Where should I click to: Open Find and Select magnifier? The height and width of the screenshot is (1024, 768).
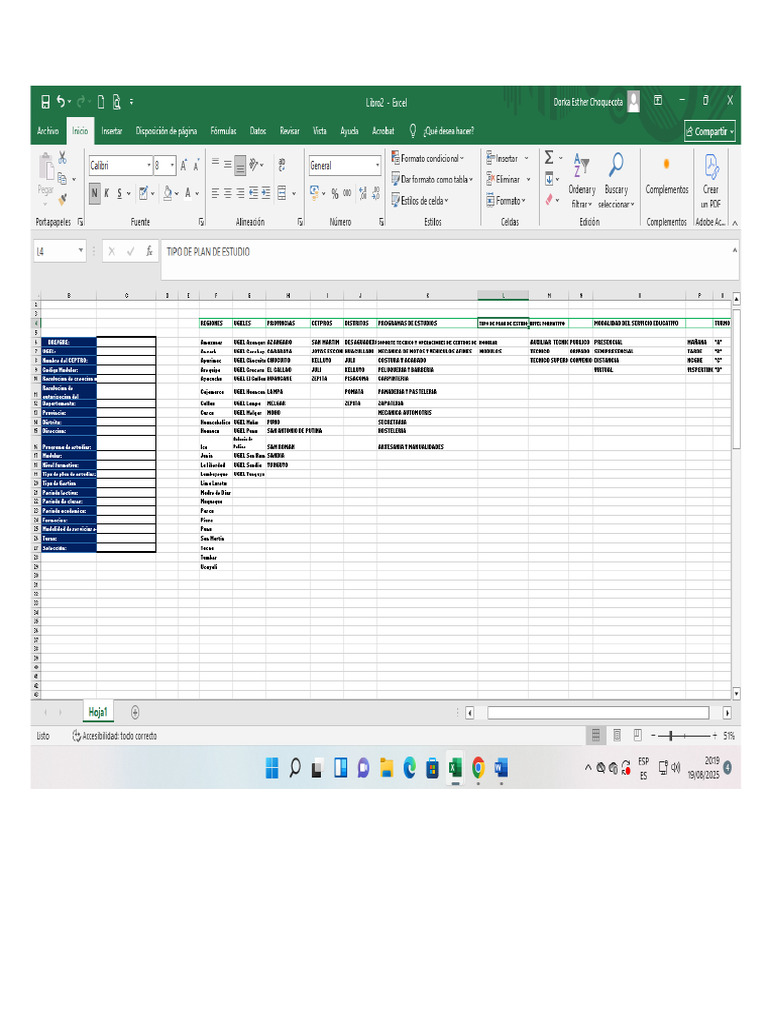(x=615, y=180)
